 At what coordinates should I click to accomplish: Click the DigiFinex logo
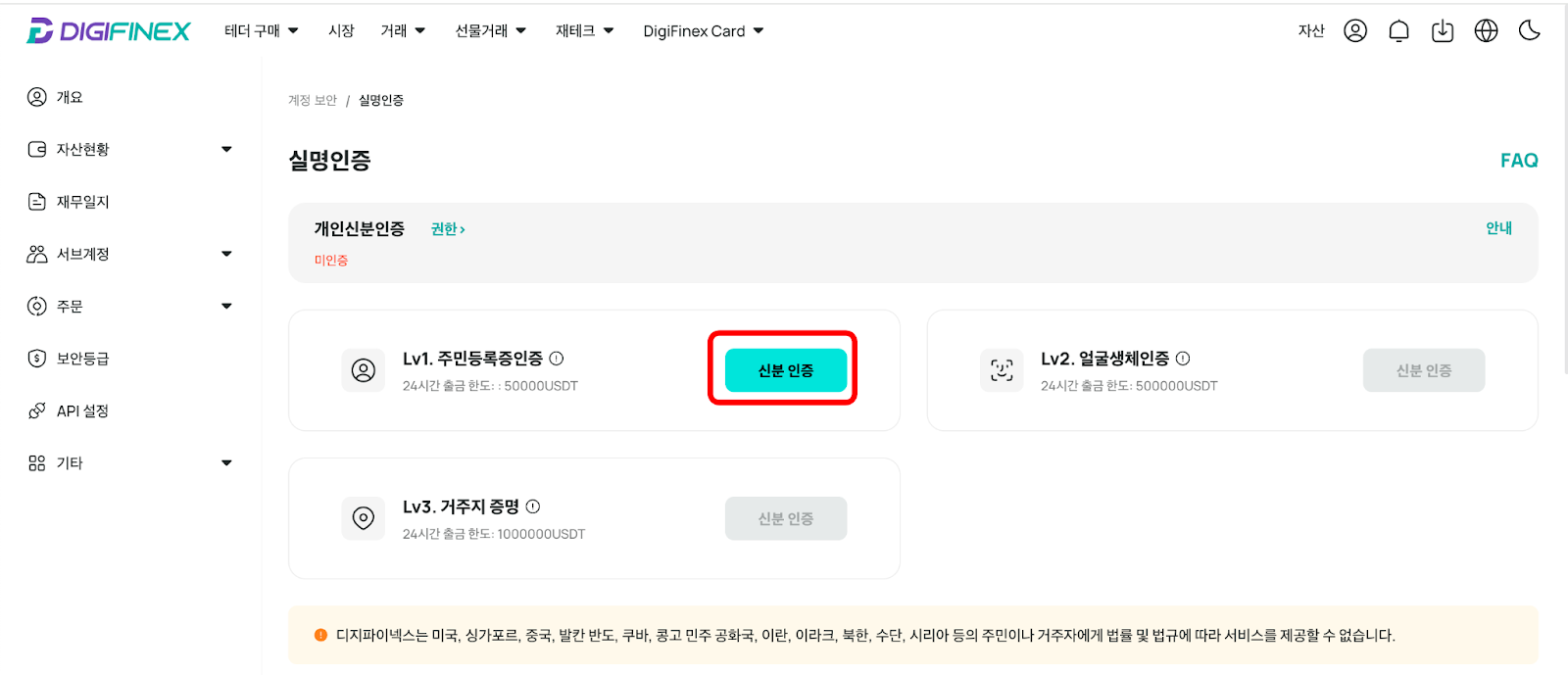pos(108,31)
